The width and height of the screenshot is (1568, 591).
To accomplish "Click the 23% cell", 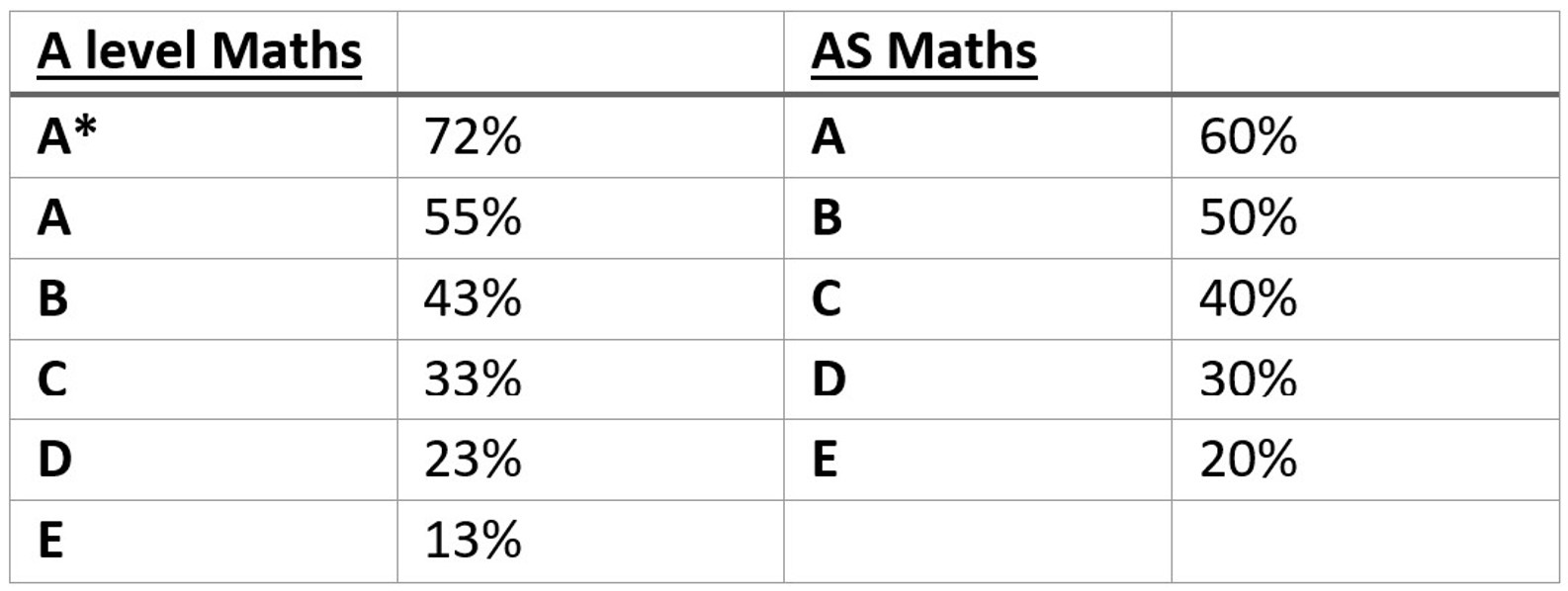I will click(x=473, y=460).
